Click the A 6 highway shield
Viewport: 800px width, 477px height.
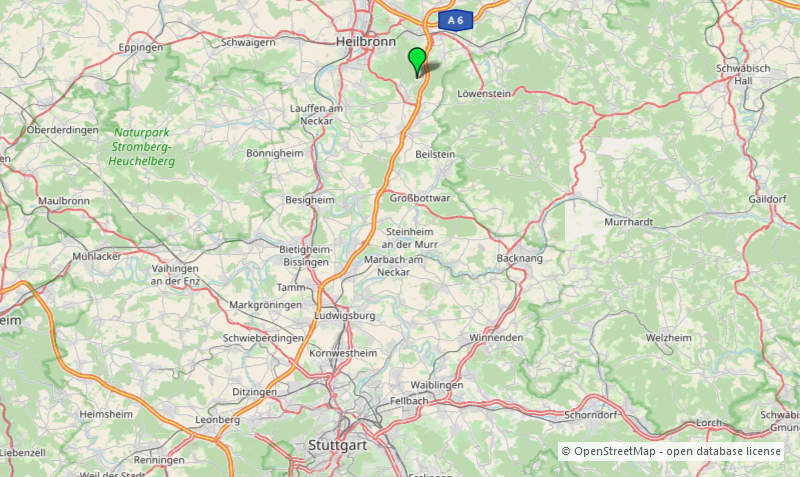[x=455, y=20]
